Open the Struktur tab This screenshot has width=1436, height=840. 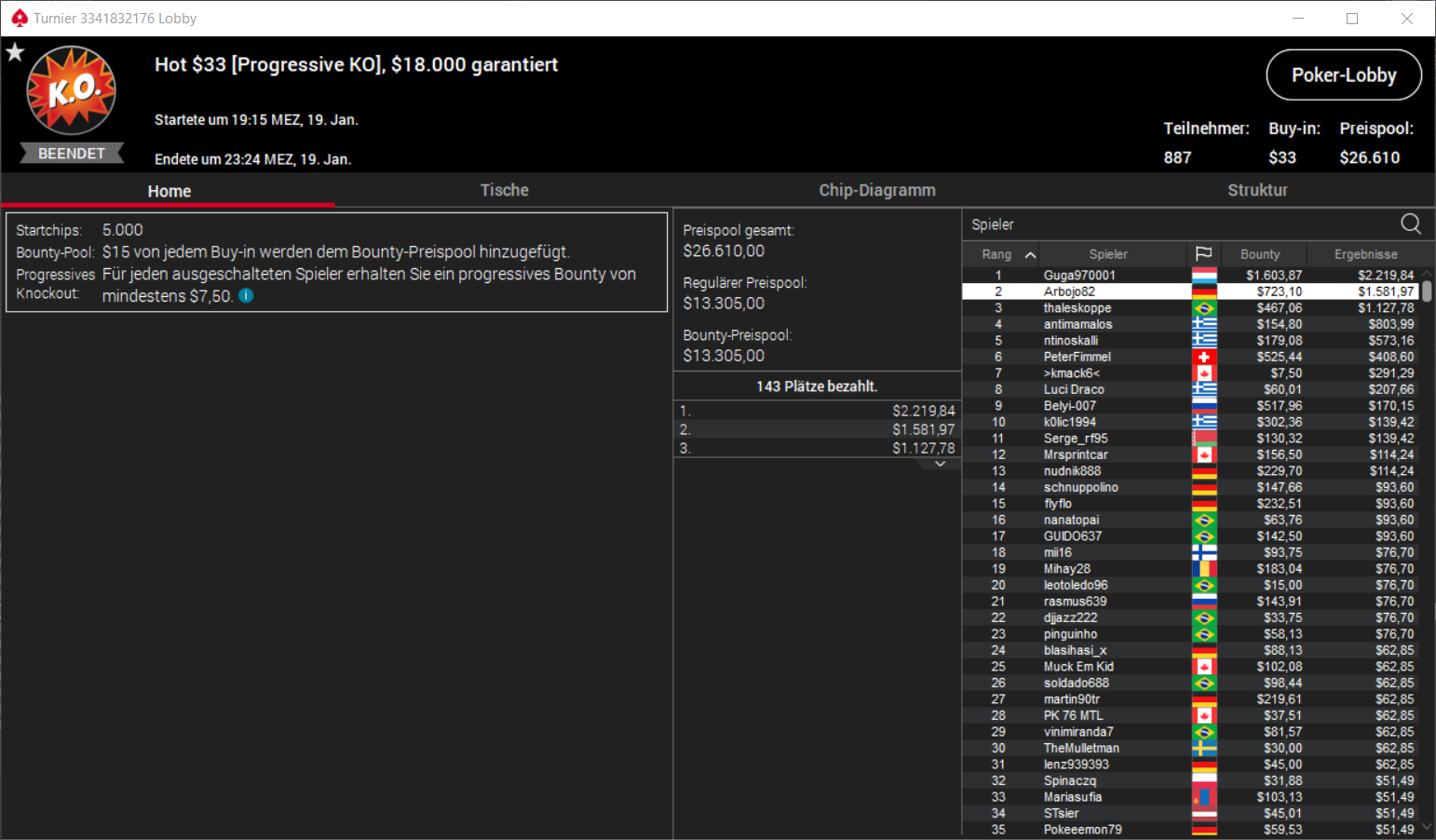tap(1257, 190)
